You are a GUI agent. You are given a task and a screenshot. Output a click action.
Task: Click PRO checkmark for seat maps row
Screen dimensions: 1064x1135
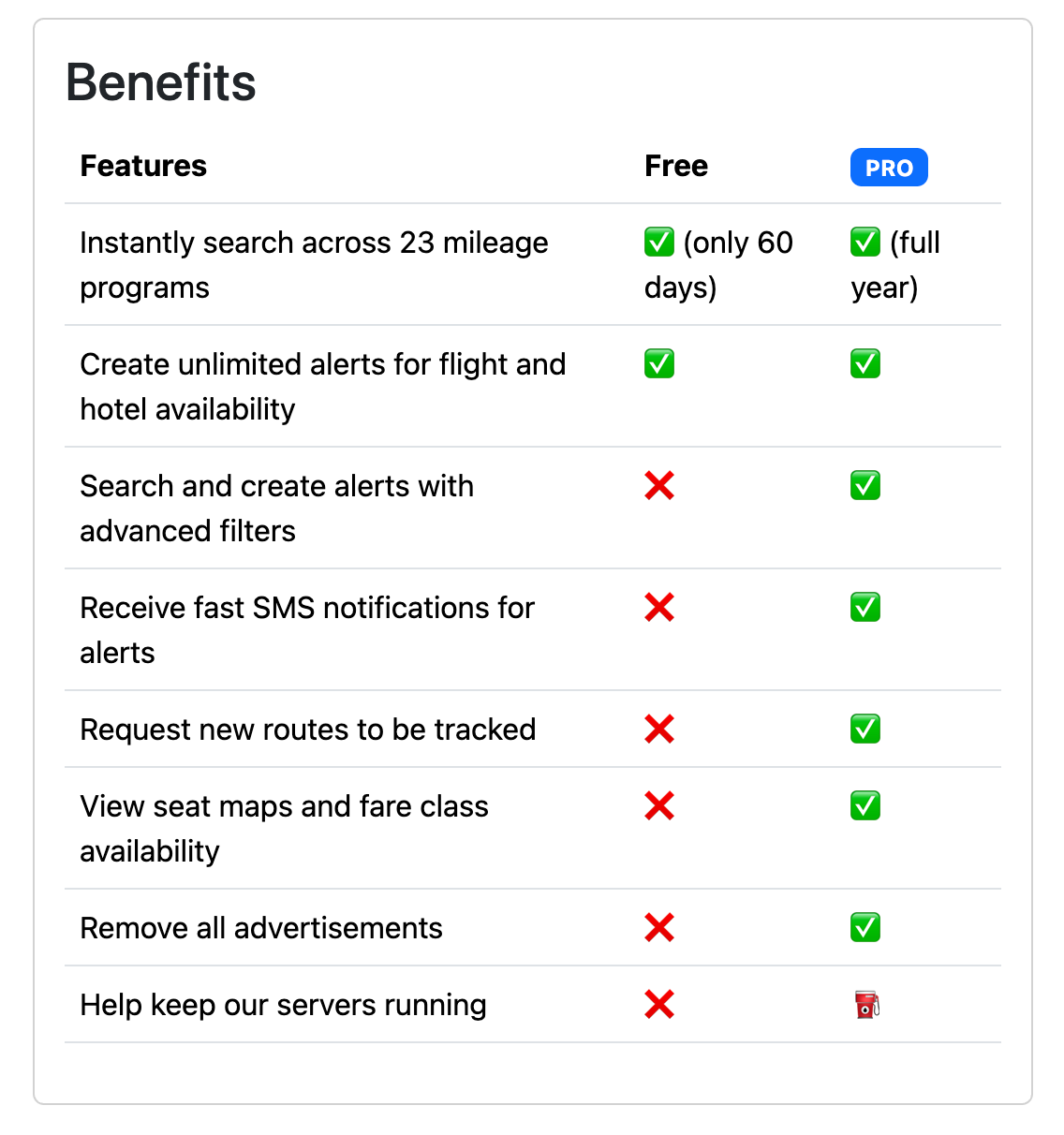click(x=865, y=806)
